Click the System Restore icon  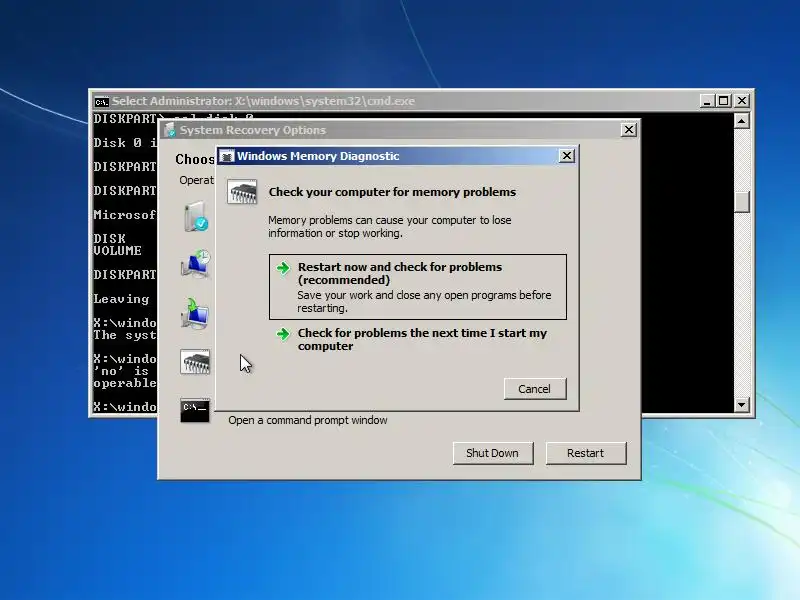click(x=195, y=264)
